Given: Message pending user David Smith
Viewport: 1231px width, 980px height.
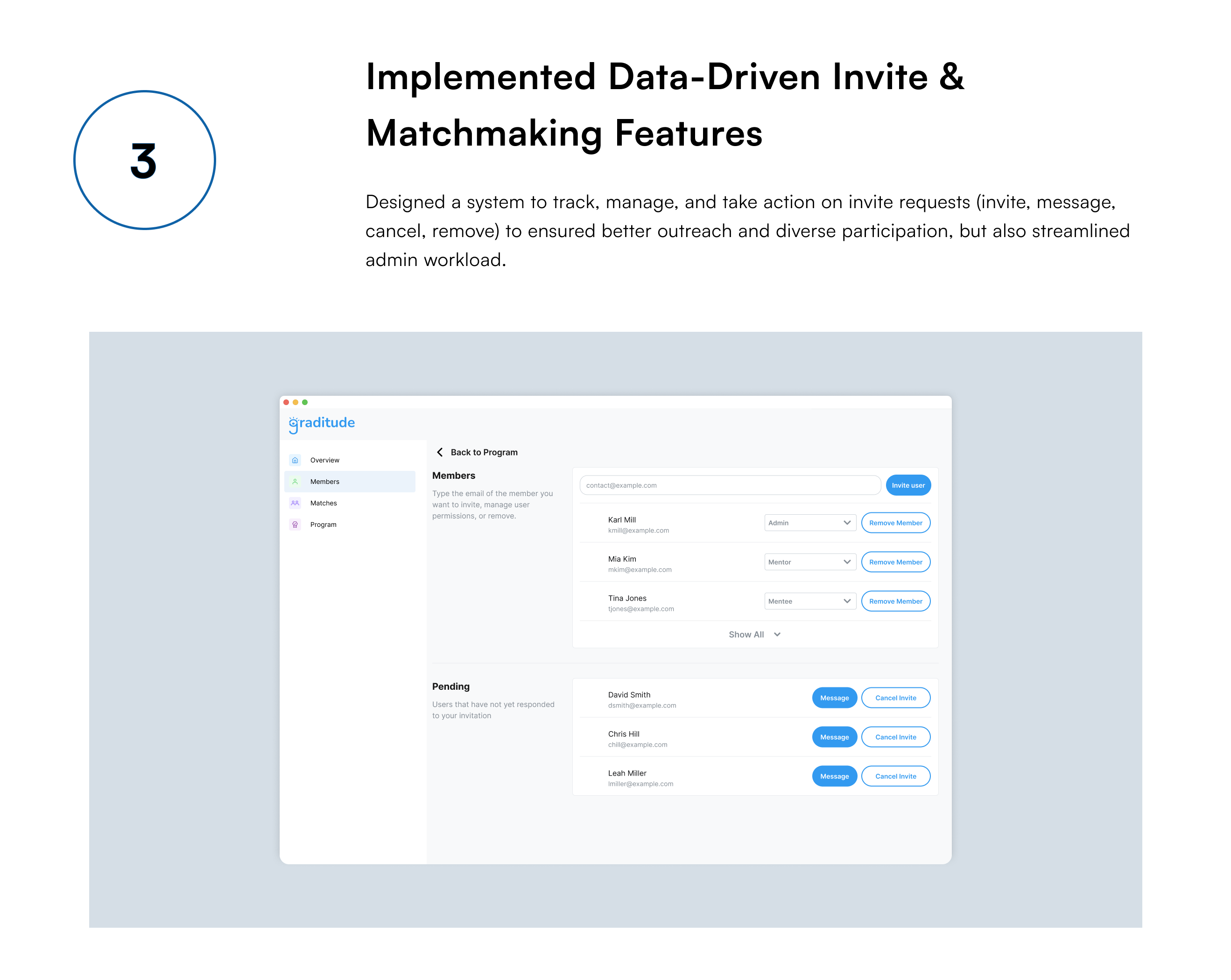Looking at the screenshot, I should tap(834, 698).
